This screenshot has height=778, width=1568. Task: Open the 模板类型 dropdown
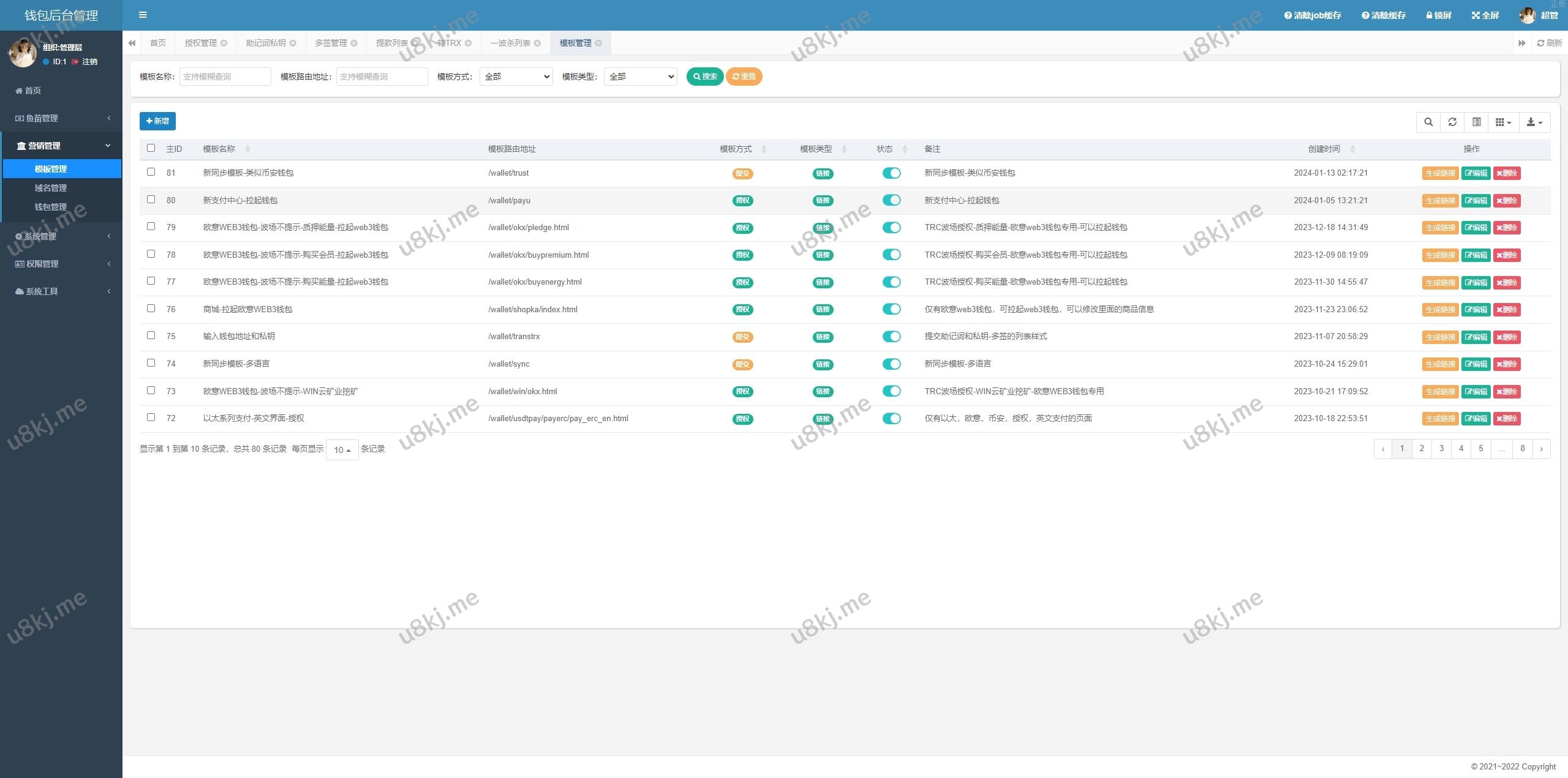pyautogui.click(x=641, y=77)
